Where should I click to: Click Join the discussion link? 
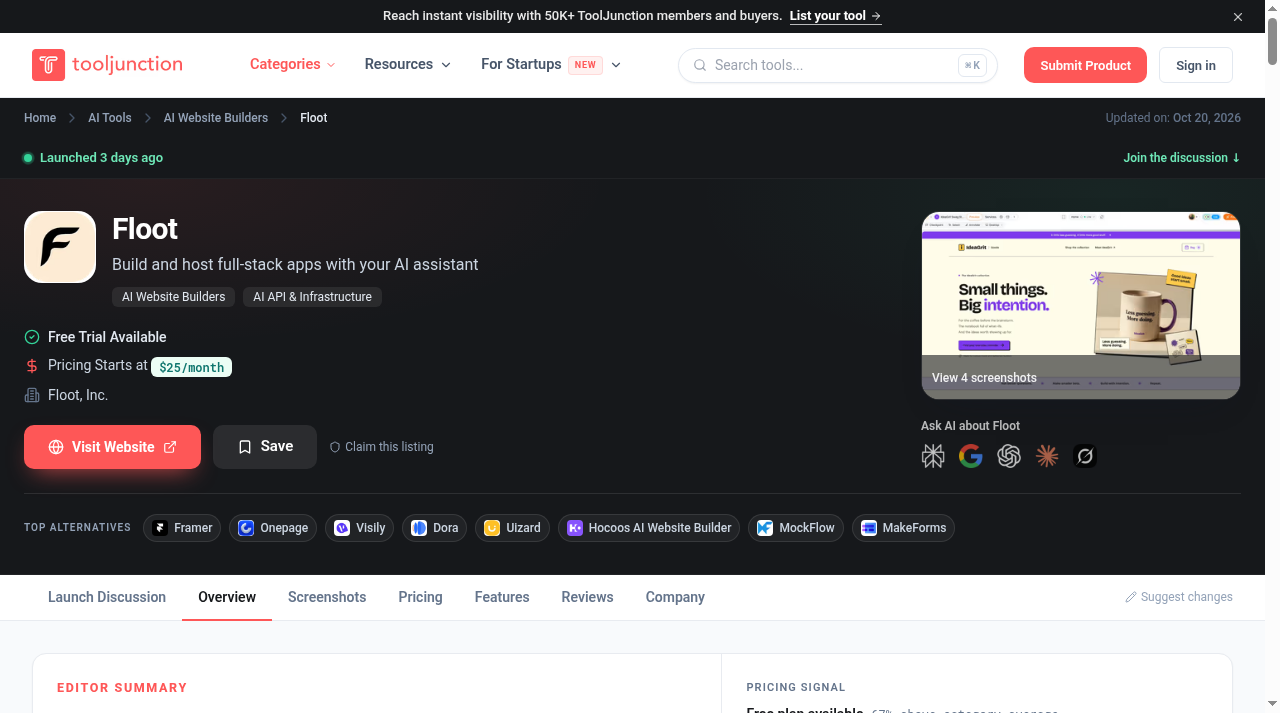click(1181, 158)
